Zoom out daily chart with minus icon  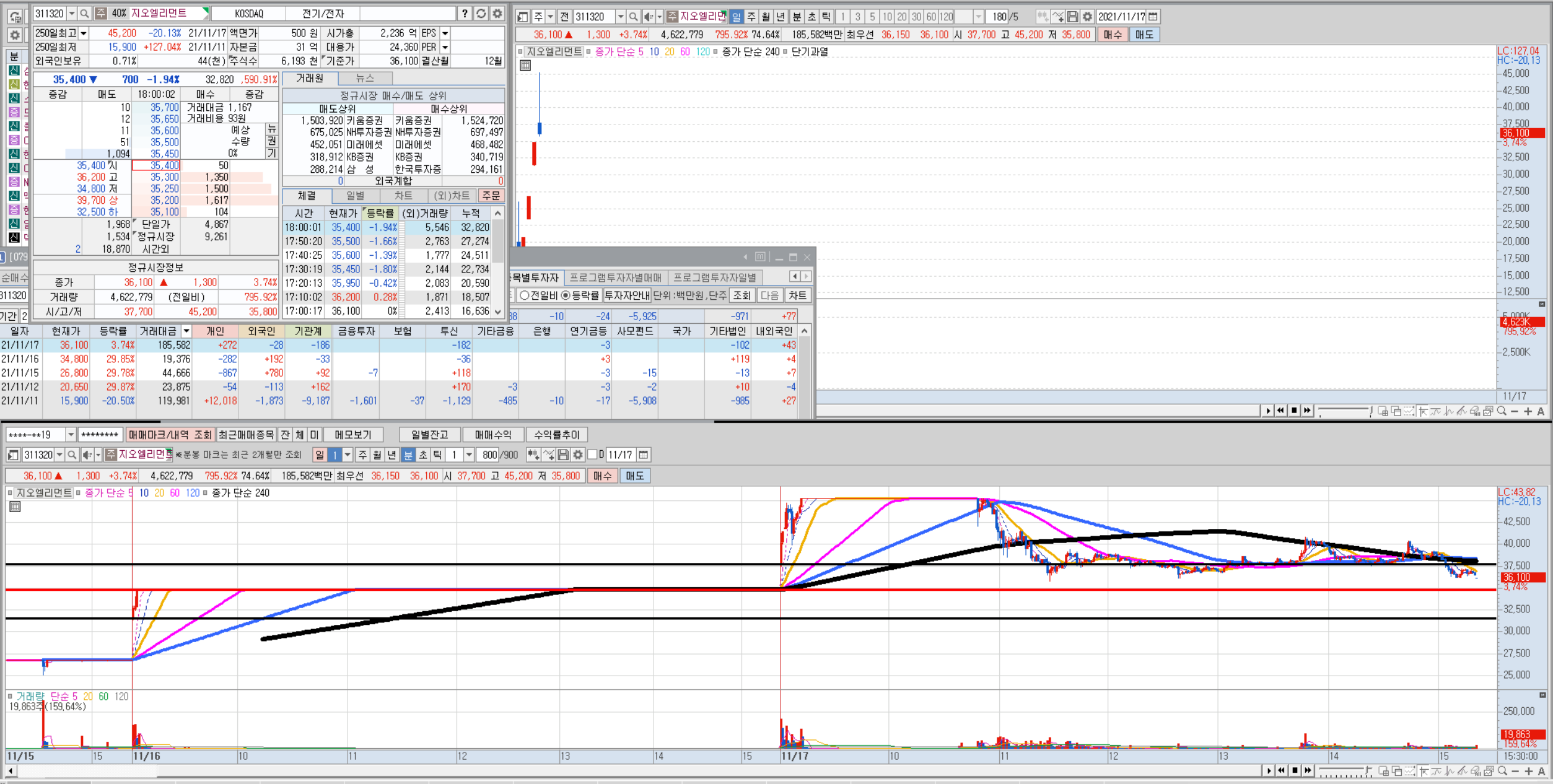pyautogui.click(x=1515, y=411)
